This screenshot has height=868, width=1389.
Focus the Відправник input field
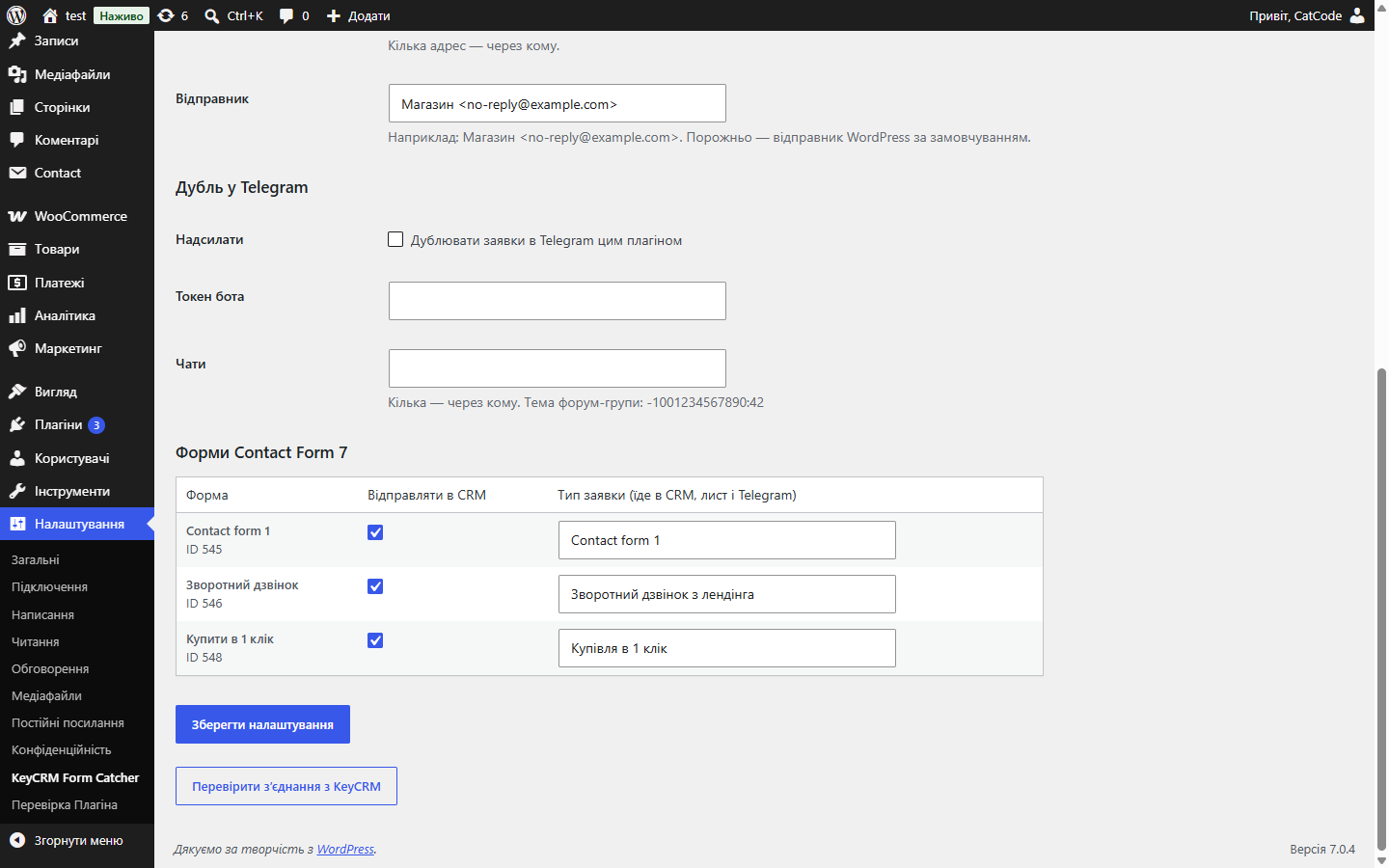click(x=558, y=103)
